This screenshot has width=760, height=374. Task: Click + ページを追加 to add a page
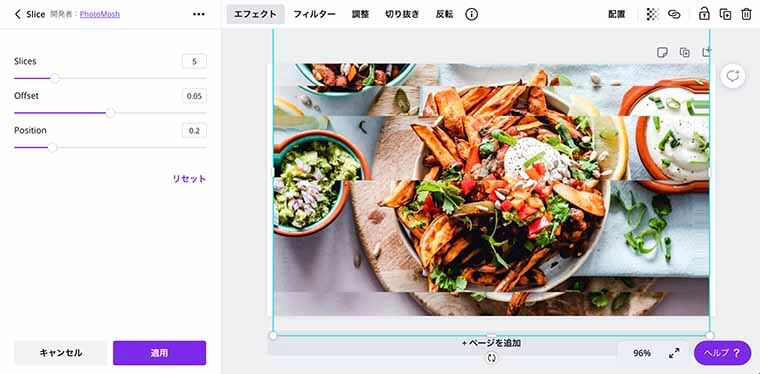(491, 343)
